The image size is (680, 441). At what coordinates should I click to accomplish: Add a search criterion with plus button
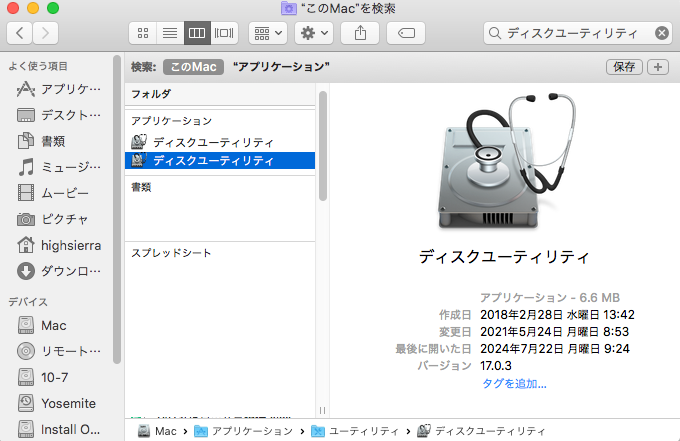point(658,67)
